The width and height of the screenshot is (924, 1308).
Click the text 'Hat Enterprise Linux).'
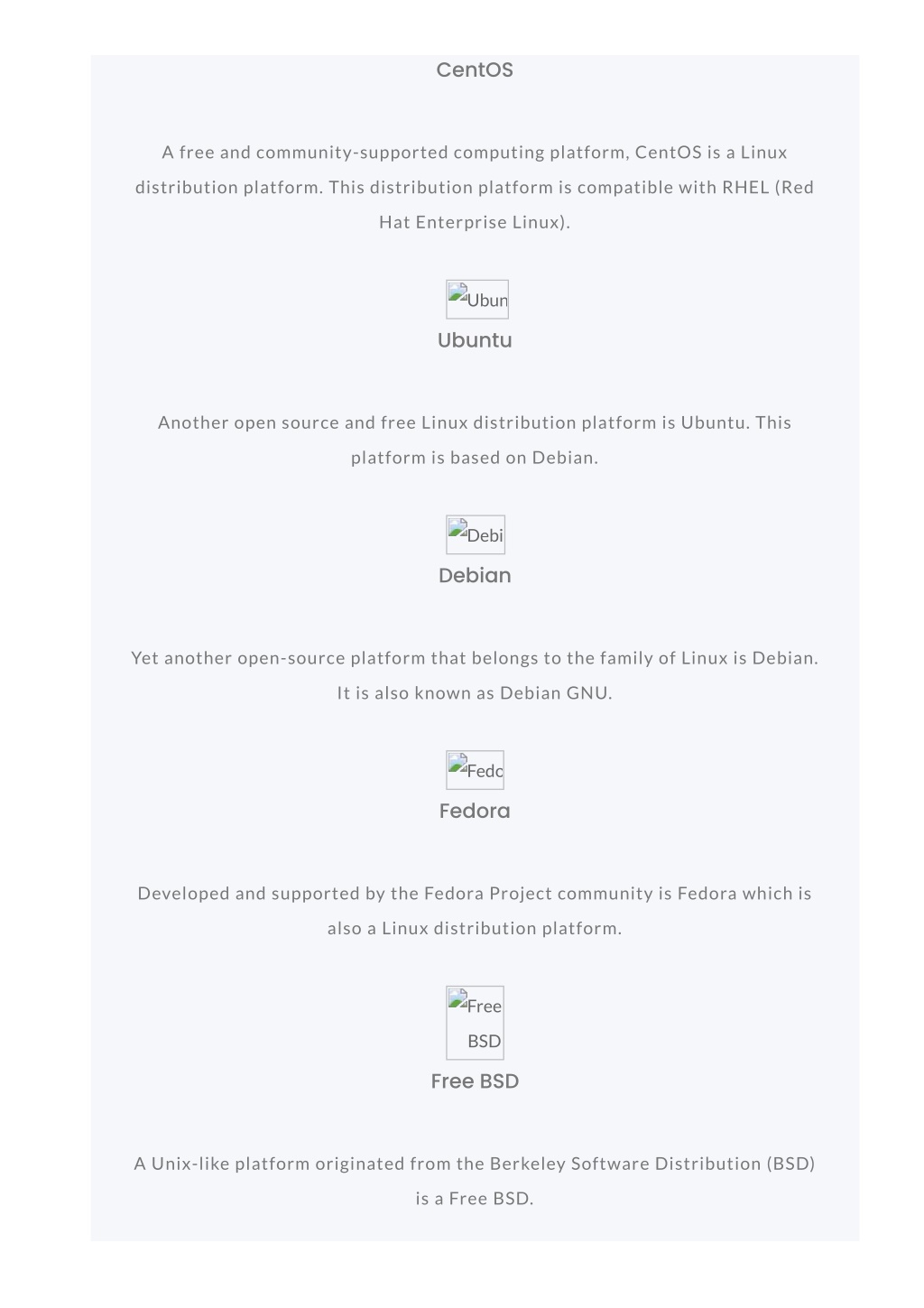pyautogui.click(x=475, y=222)
